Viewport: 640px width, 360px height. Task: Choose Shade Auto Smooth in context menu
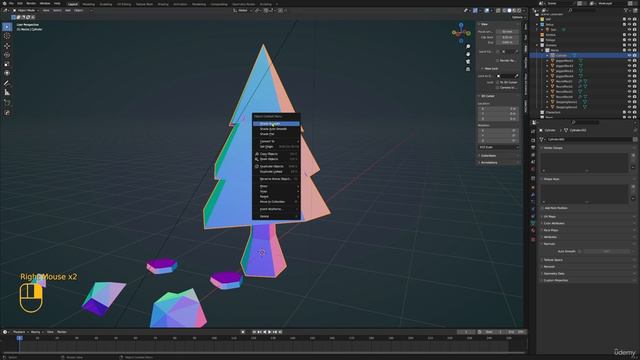tap(276, 129)
